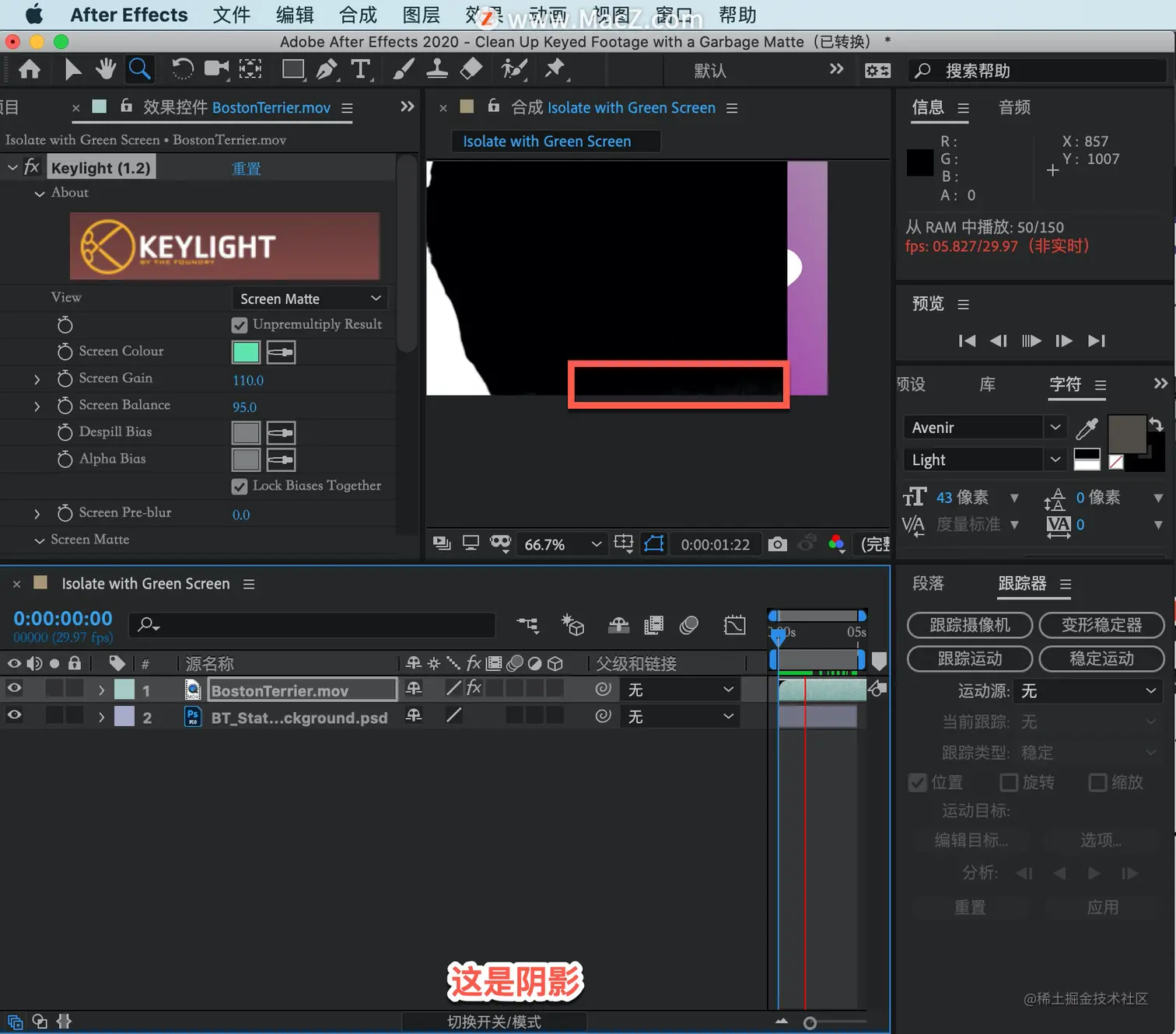Click the 跟踪摄像机 button

coord(970,625)
